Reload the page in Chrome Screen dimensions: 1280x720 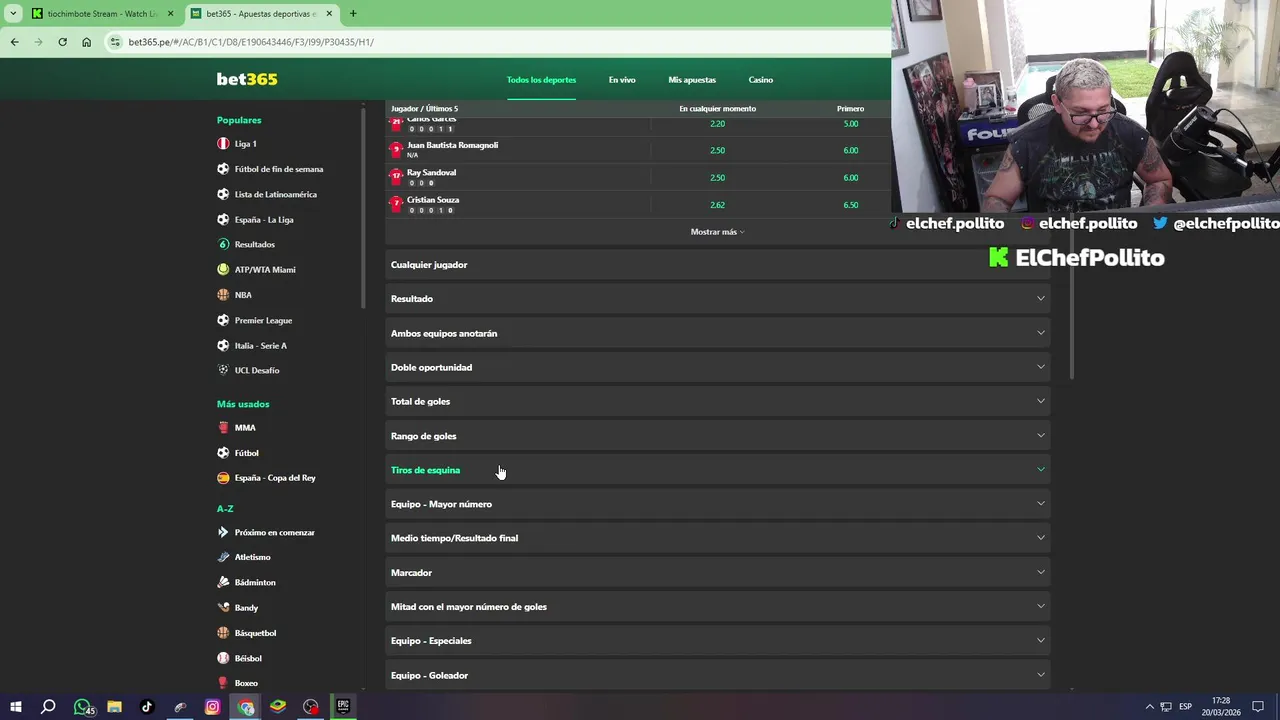click(62, 42)
